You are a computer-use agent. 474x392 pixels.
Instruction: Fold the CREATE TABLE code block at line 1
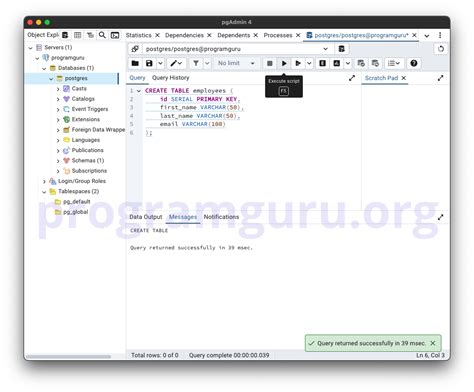coord(139,91)
